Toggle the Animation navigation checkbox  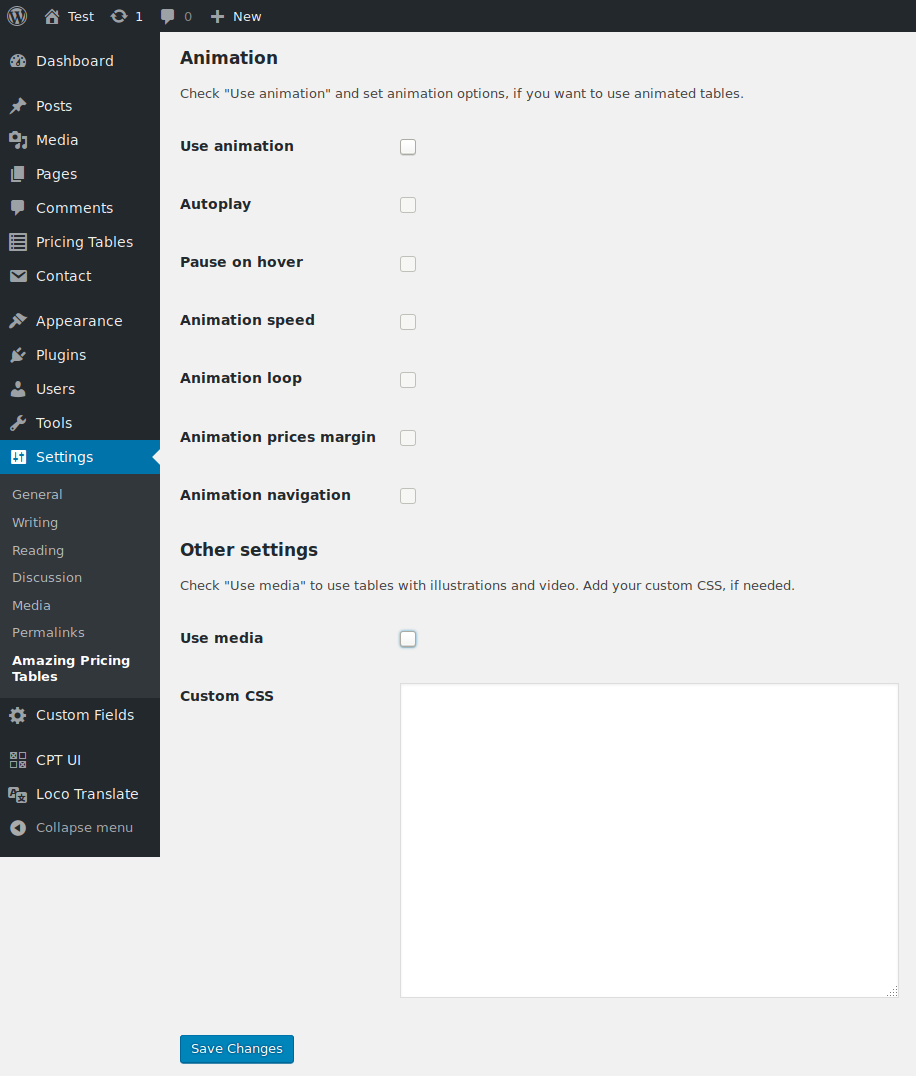(x=408, y=496)
